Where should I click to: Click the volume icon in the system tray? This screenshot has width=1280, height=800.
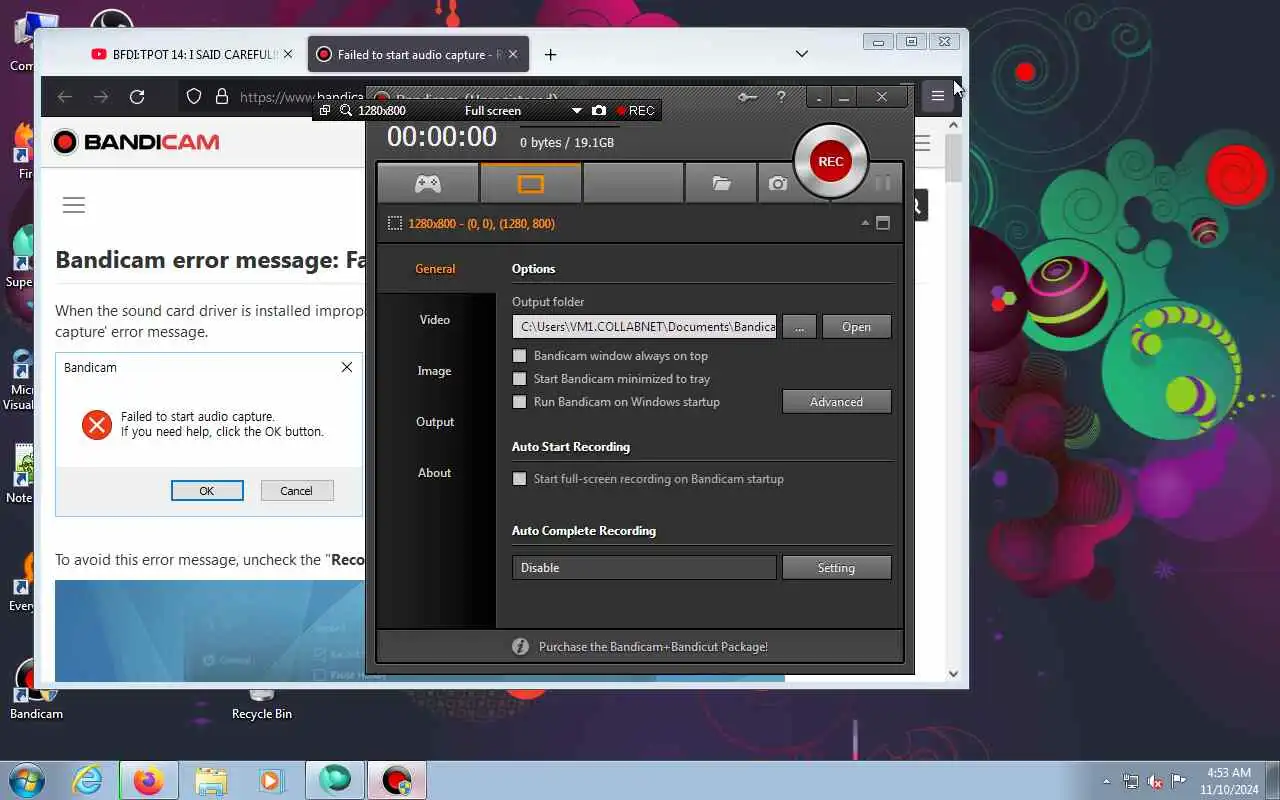[x=1155, y=781]
